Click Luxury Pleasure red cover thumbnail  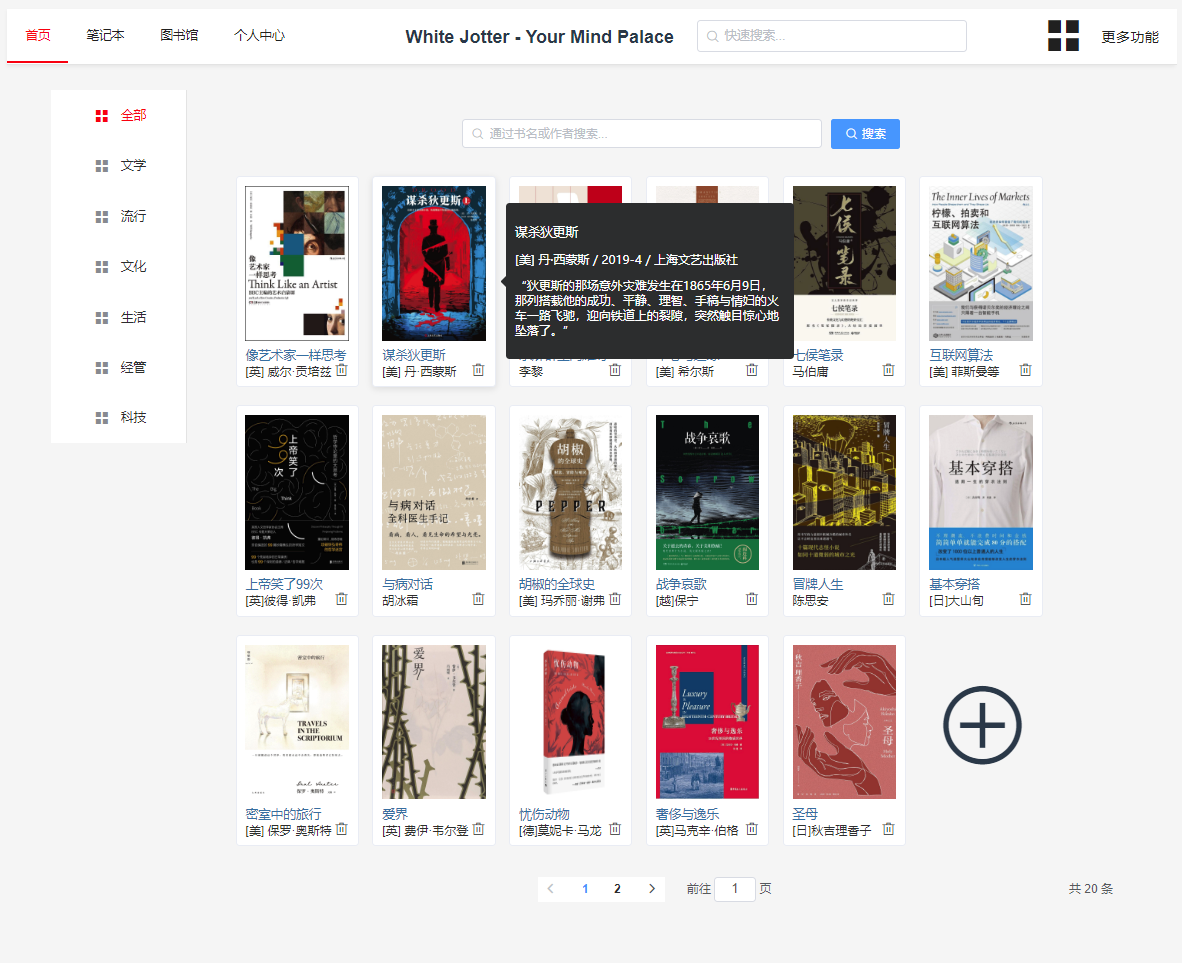[707, 722]
